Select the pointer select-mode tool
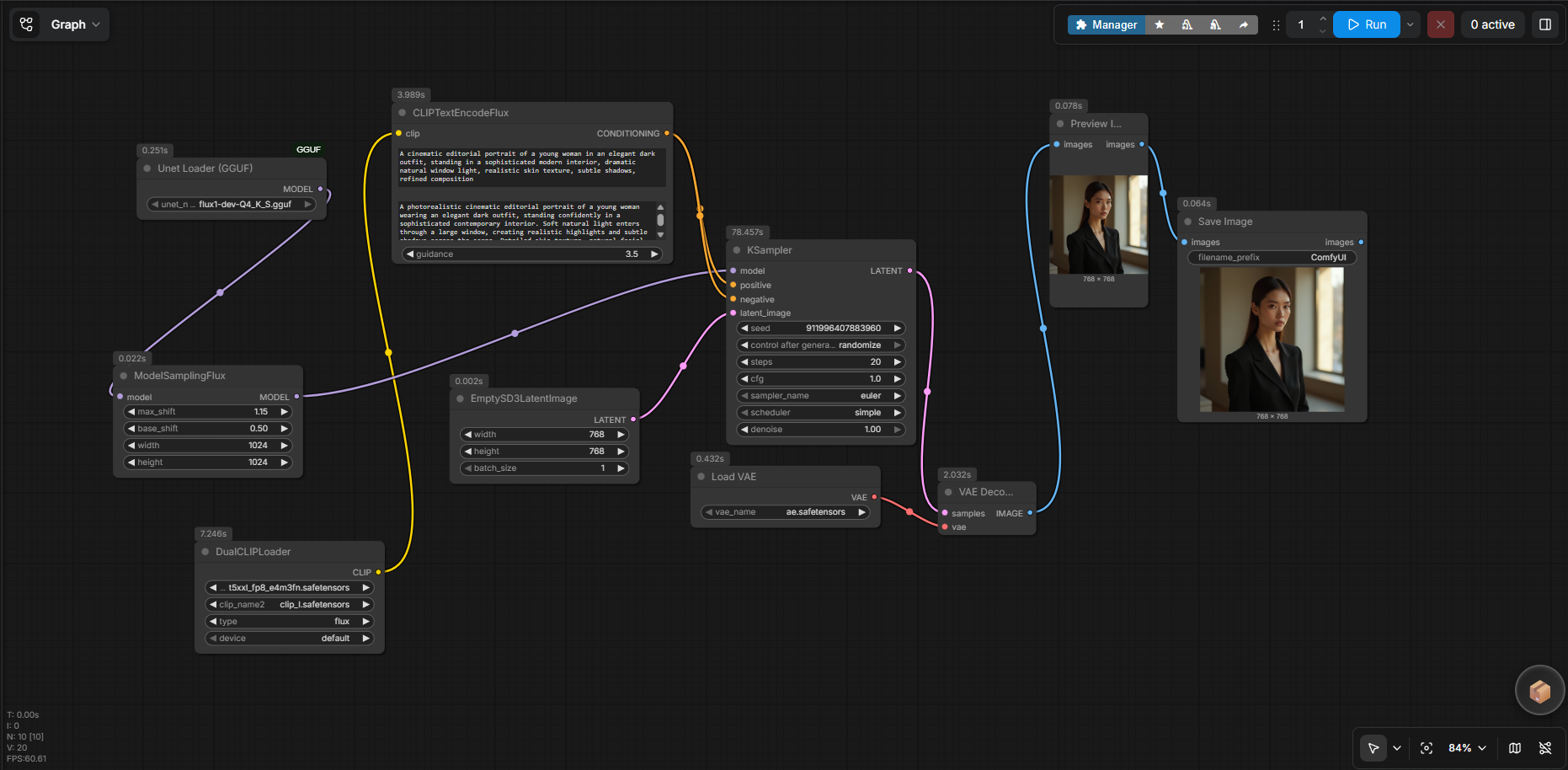The image size is (1568, 770). [x=1373, y=748]
